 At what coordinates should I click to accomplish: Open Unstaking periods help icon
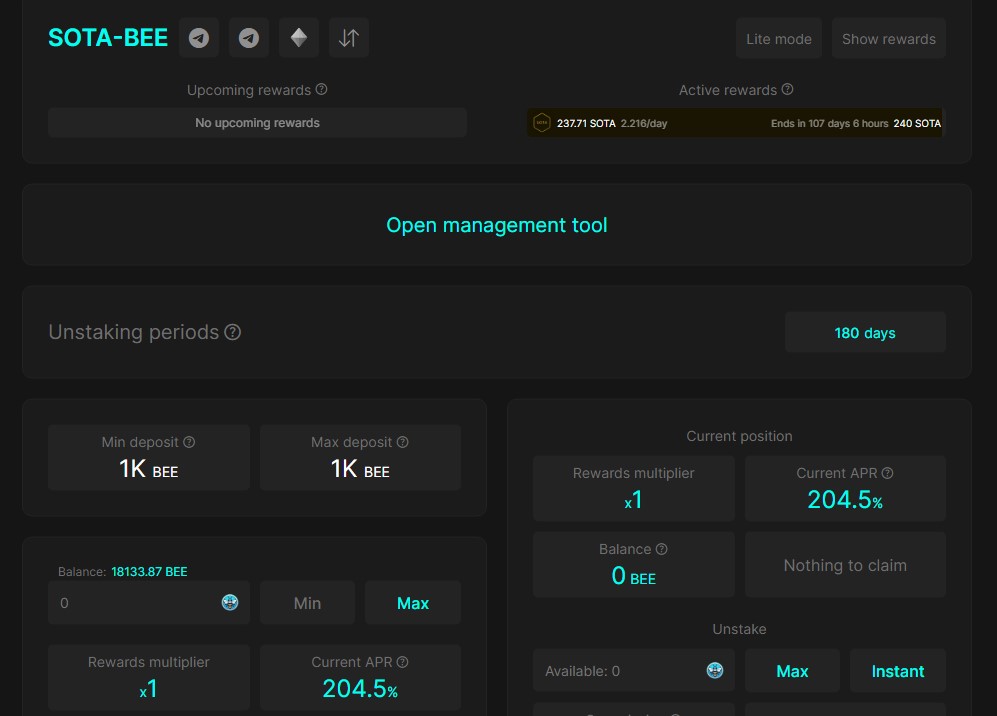[x=233, y=332]
